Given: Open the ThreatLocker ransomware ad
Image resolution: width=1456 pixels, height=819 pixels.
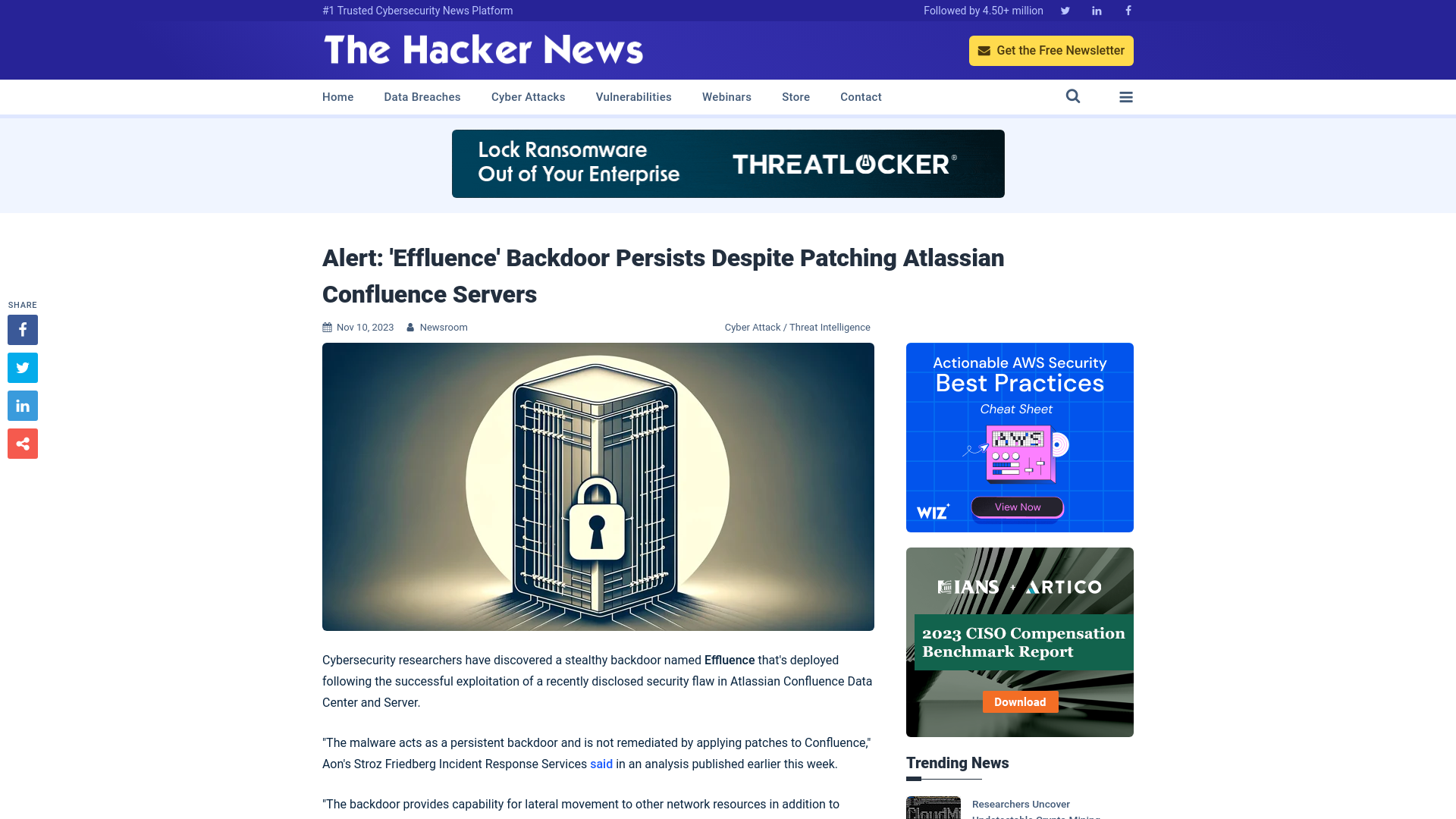Looking at the screenshot, I should (x=727, y=163).
